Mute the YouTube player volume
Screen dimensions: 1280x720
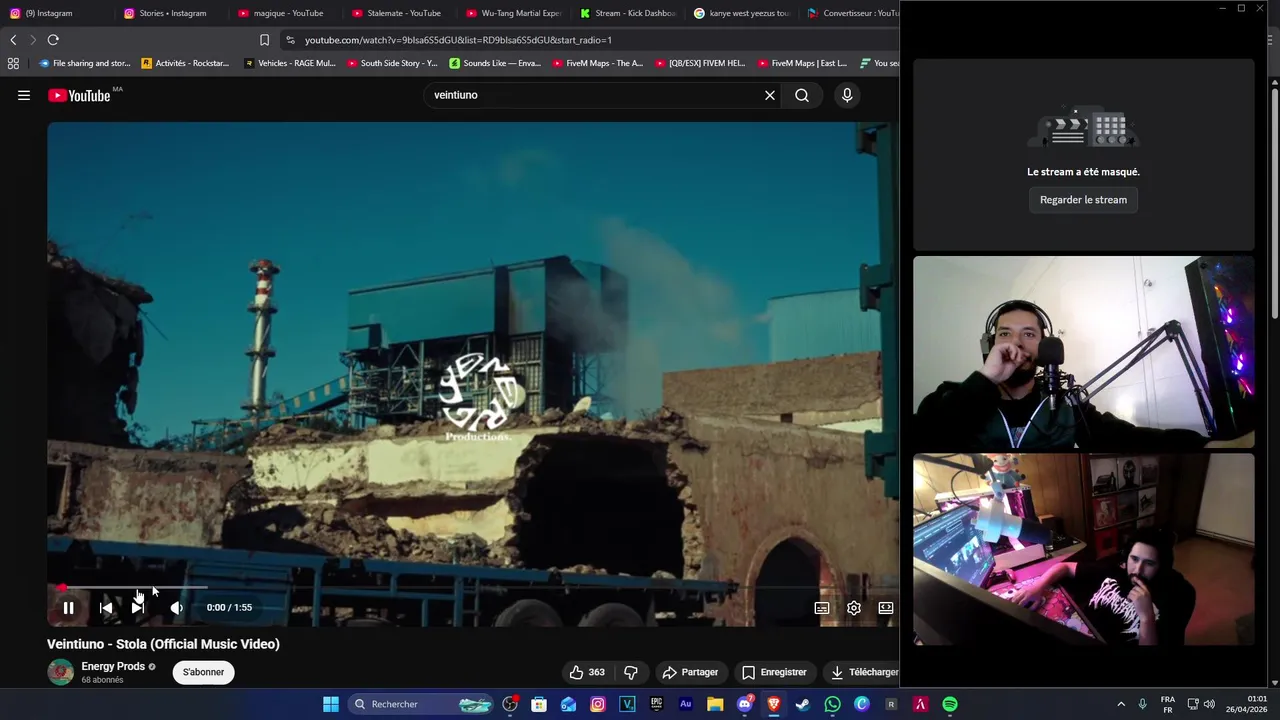tap(176, 607)
